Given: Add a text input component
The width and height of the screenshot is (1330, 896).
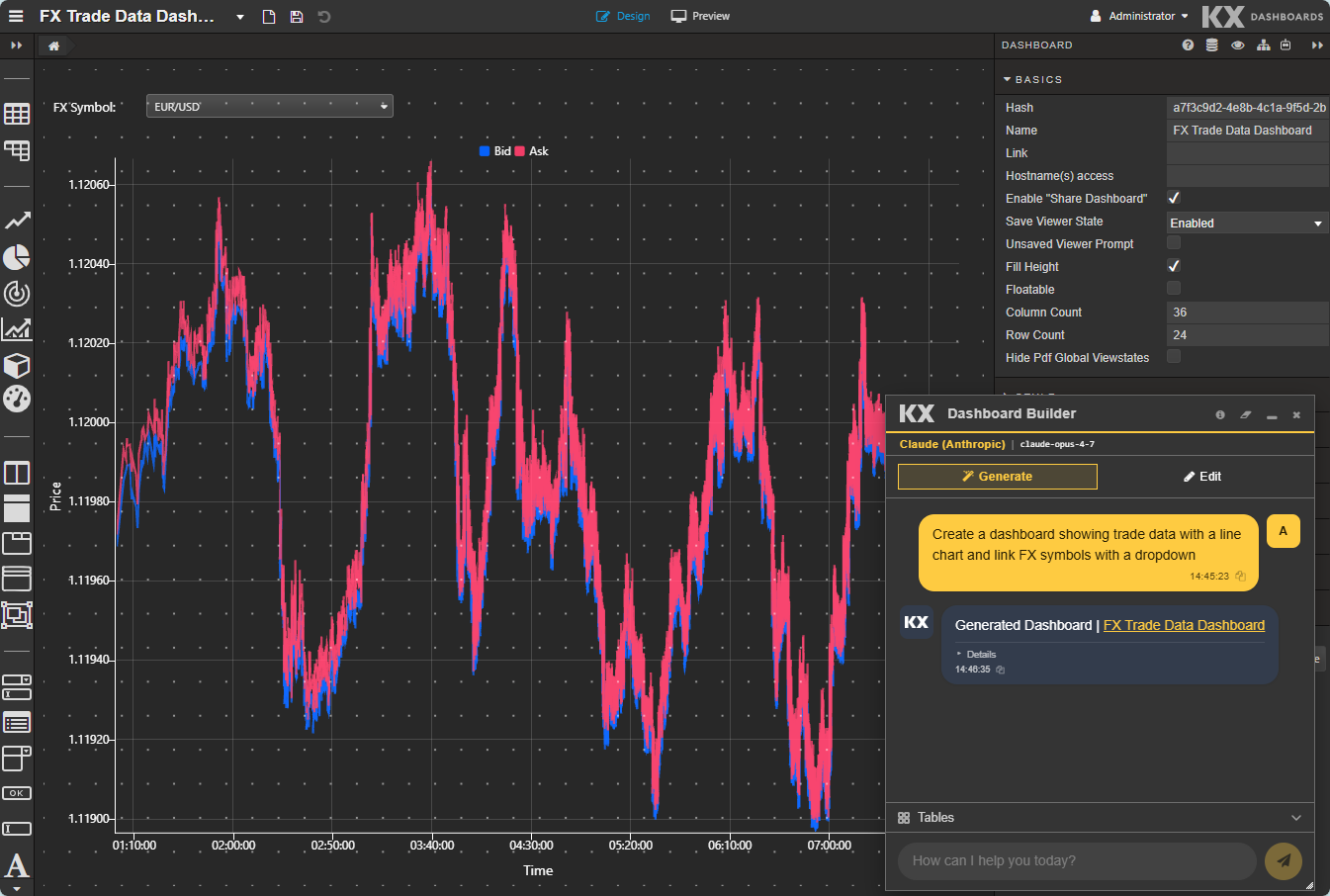Looking at the screenshot, I should click(x=17, y=829).
